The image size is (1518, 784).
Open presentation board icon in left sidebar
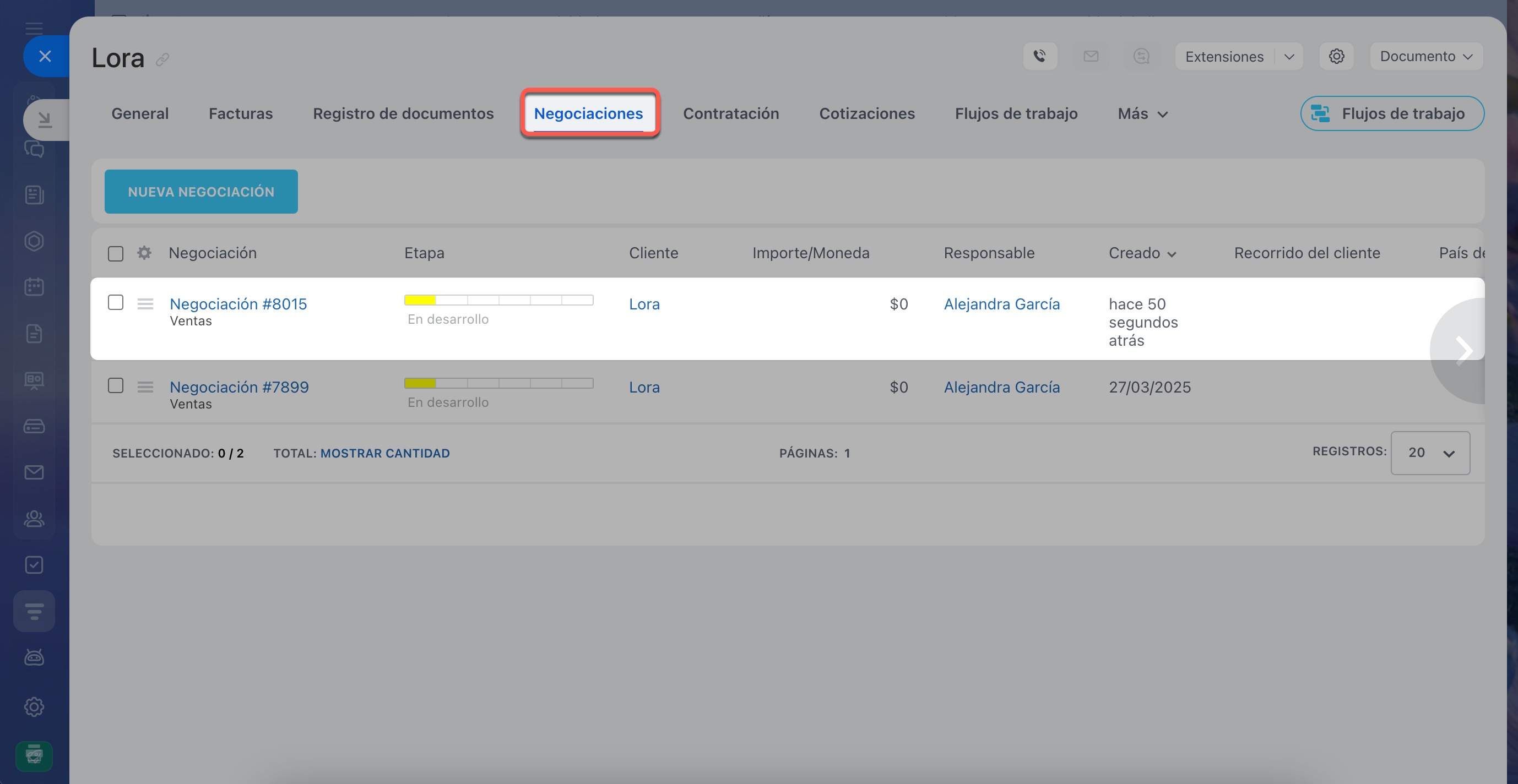(x=34, y=380)
